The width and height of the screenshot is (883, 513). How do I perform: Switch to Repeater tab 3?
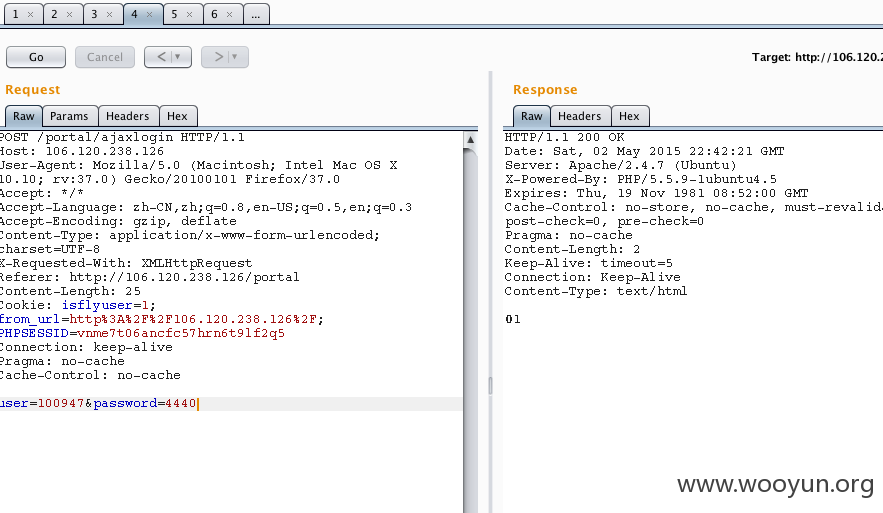click(x=94, y=14)
